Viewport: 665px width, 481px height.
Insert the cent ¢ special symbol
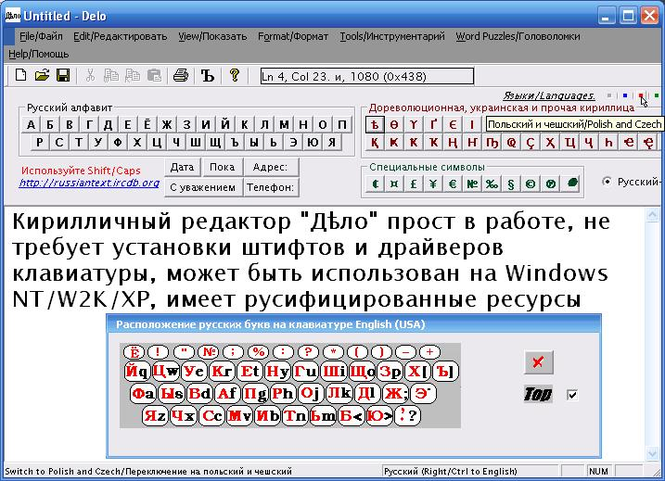(375, 184)
